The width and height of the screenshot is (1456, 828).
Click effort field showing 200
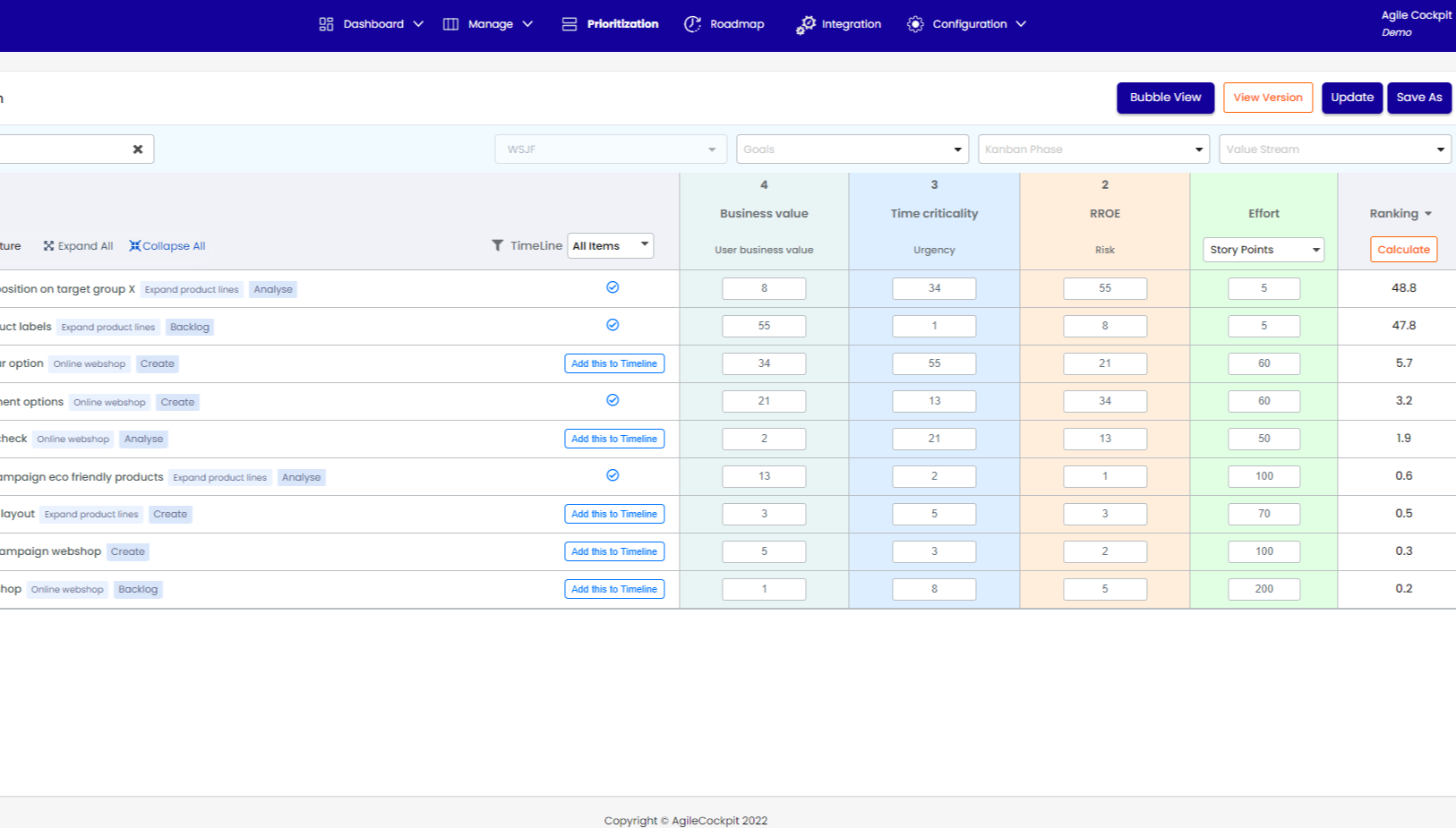coord(1263,589)
